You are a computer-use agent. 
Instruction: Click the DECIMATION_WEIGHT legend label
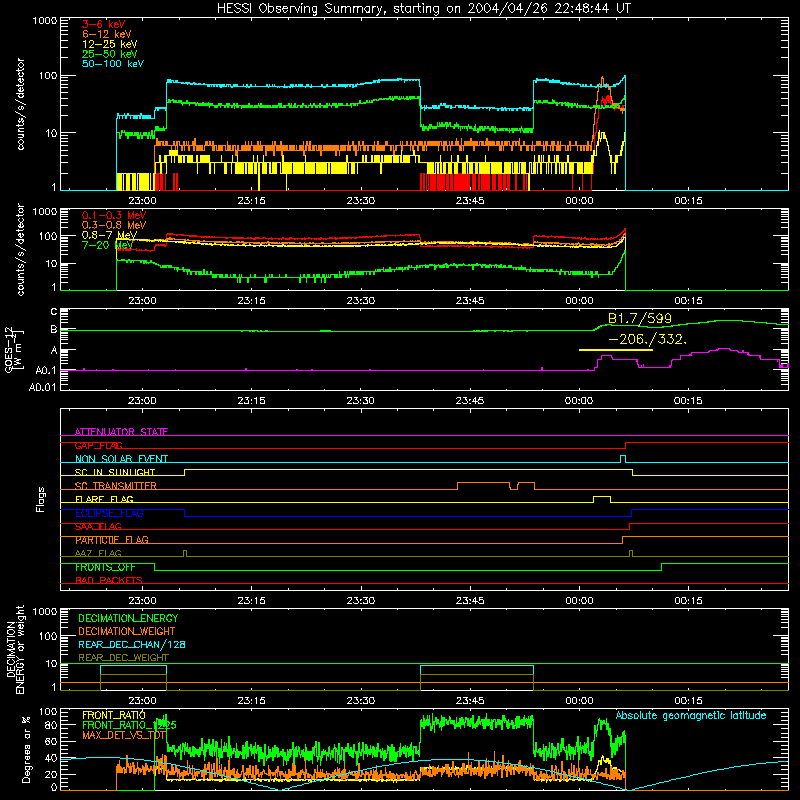[x=127, y=632]
